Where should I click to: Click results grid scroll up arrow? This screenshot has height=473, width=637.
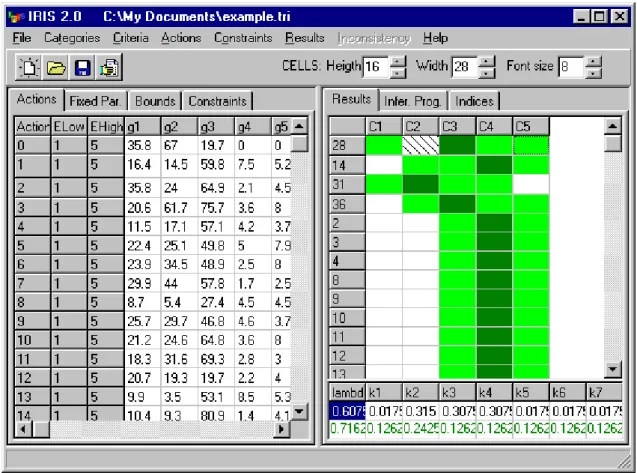pyautogui.click(x=613, y=127)
